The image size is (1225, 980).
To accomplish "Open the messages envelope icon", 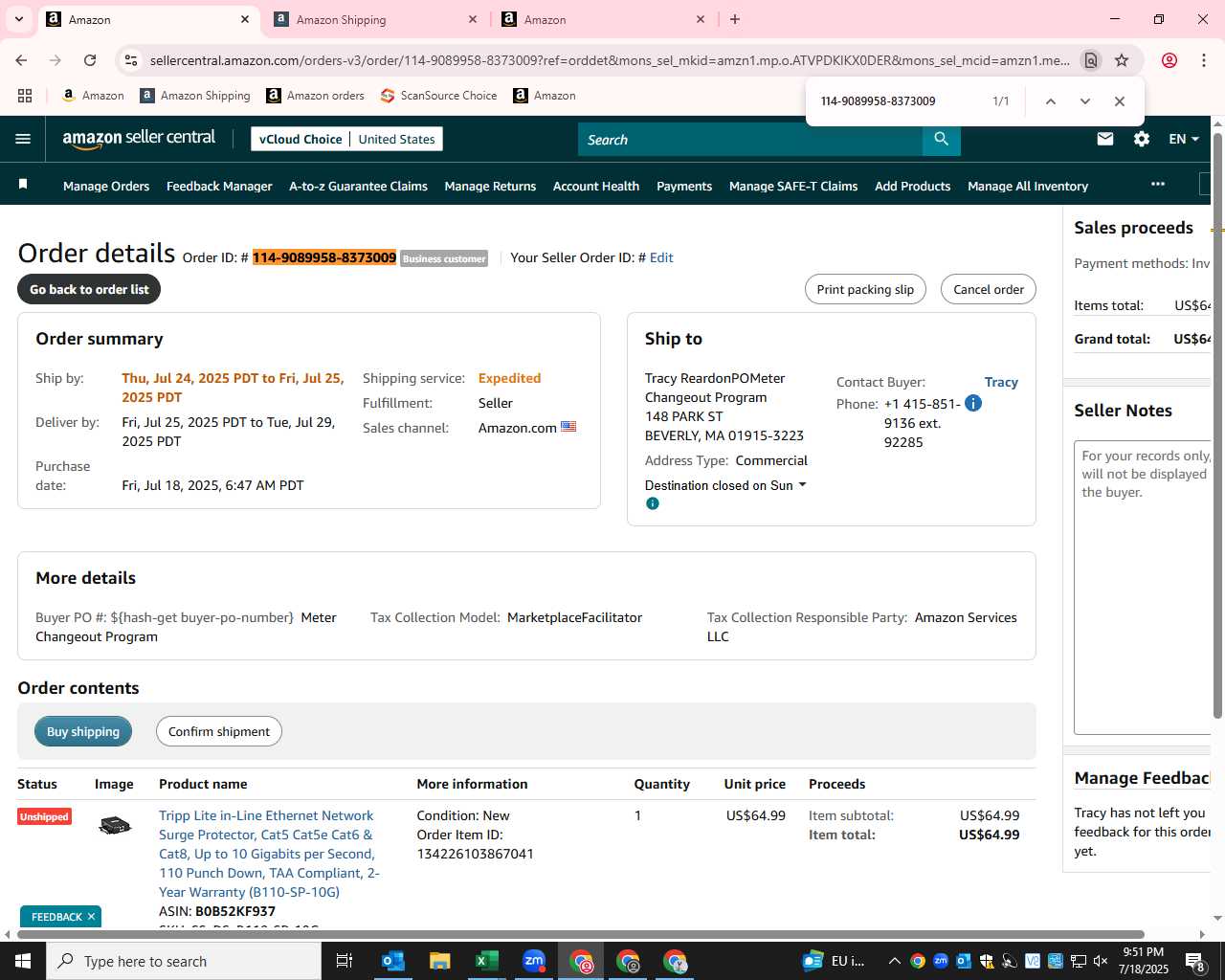I will [1105, 139].
